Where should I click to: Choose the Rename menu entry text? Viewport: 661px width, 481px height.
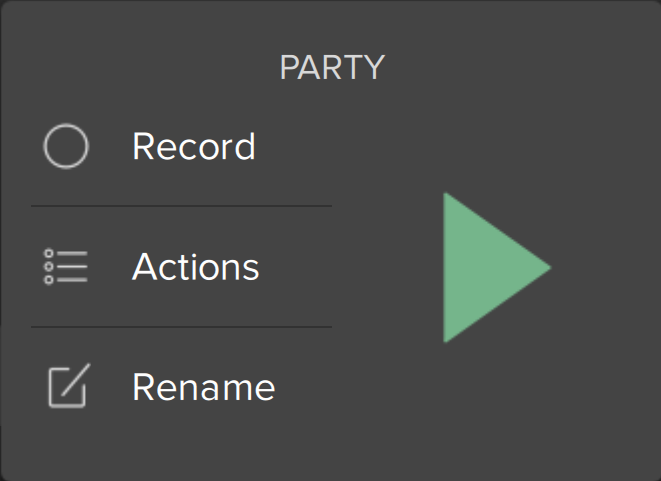point(203,387)
